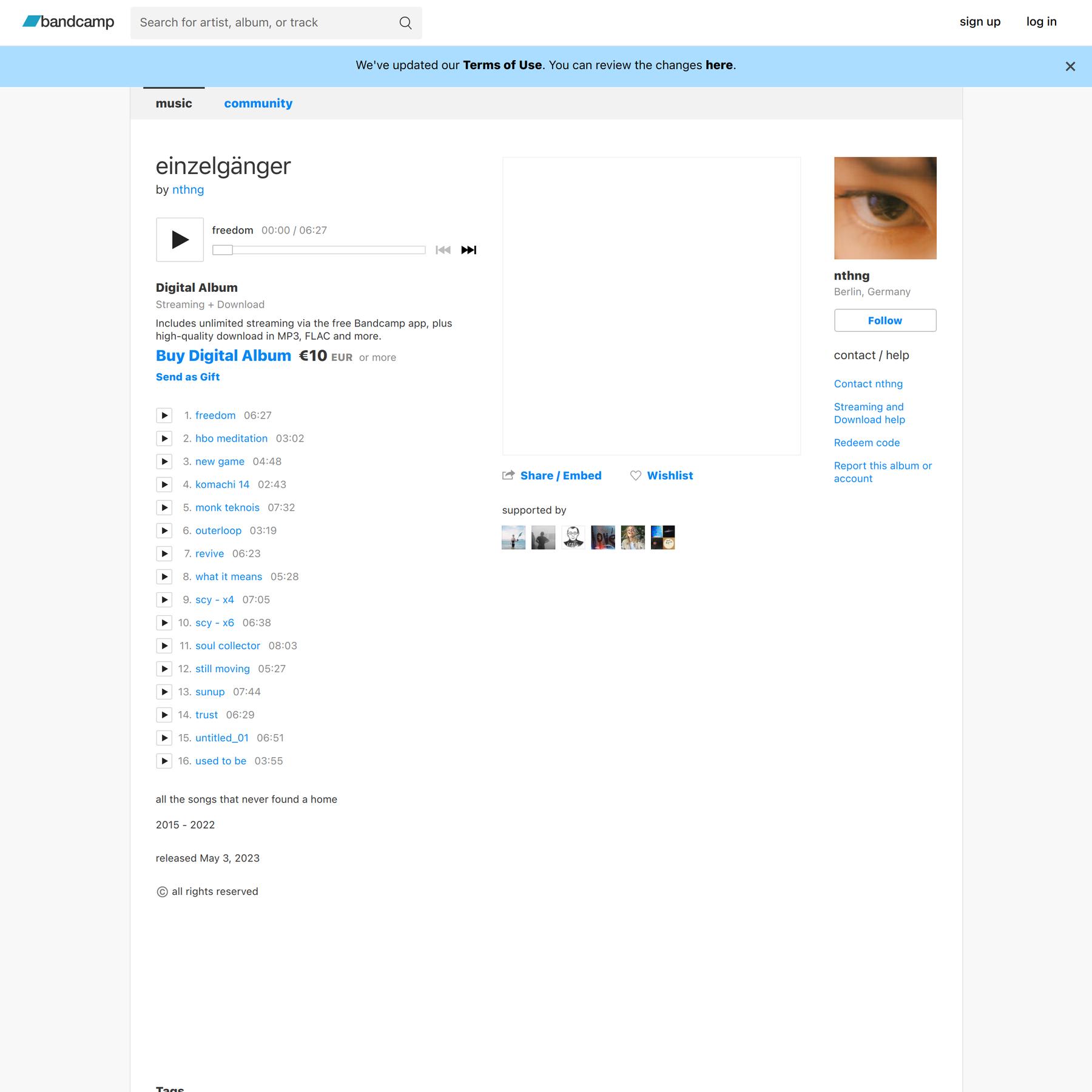Image resolution: width=1092 pixels, height=1092 pixels.
Task: Play track 4 komachi 14
Action: pos(164,485)
